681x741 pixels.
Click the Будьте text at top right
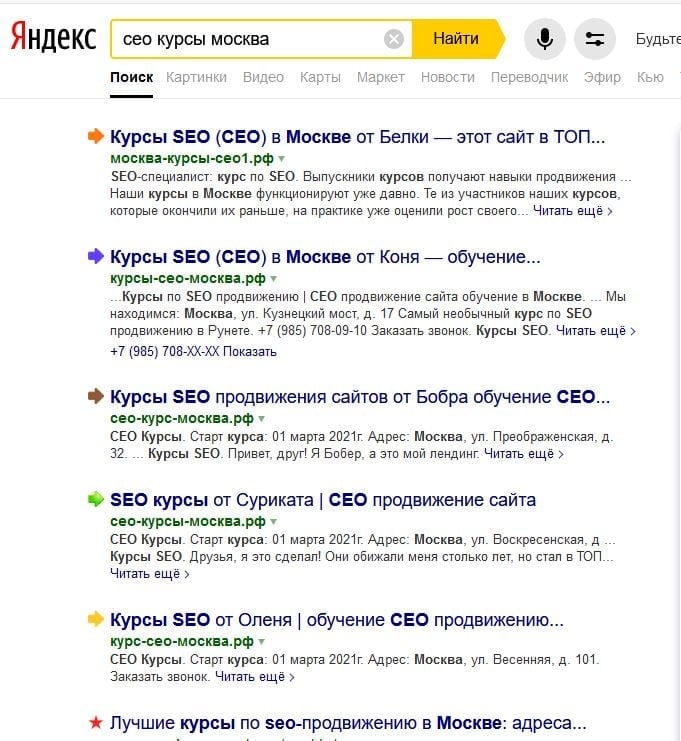click(658, 39)
